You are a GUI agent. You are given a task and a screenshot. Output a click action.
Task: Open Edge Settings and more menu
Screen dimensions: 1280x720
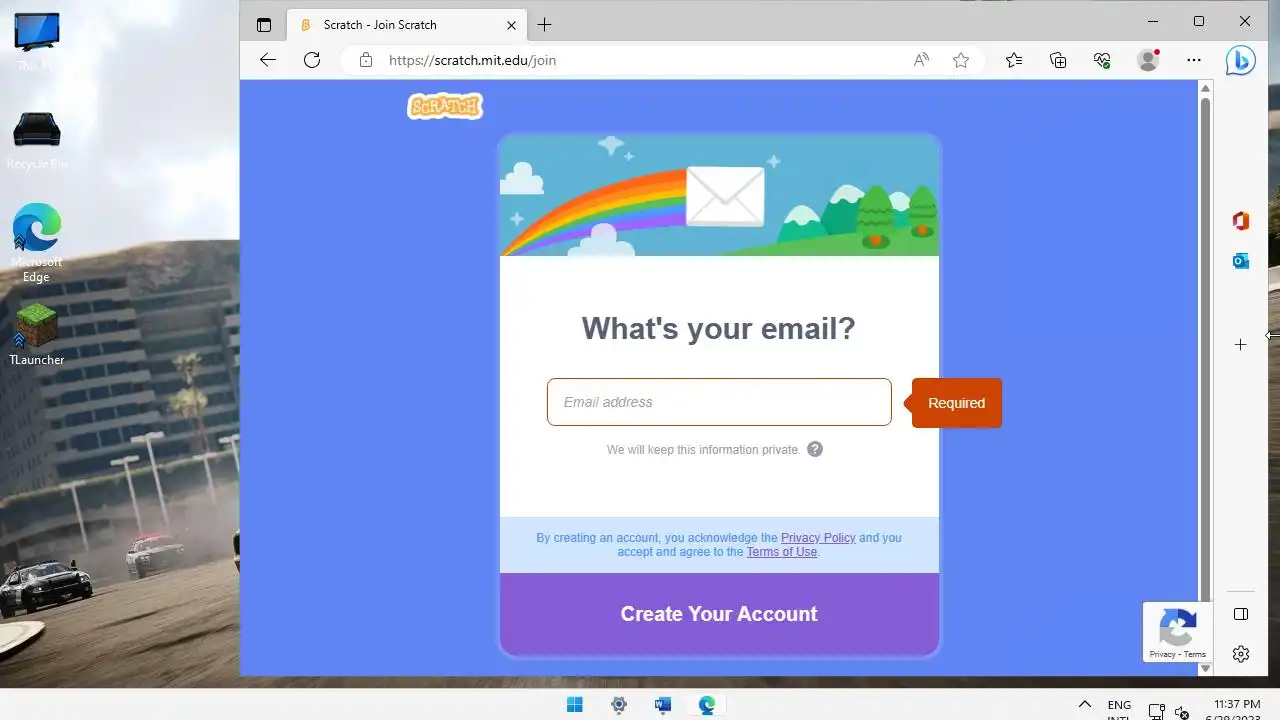click(x=1194, y=60)
